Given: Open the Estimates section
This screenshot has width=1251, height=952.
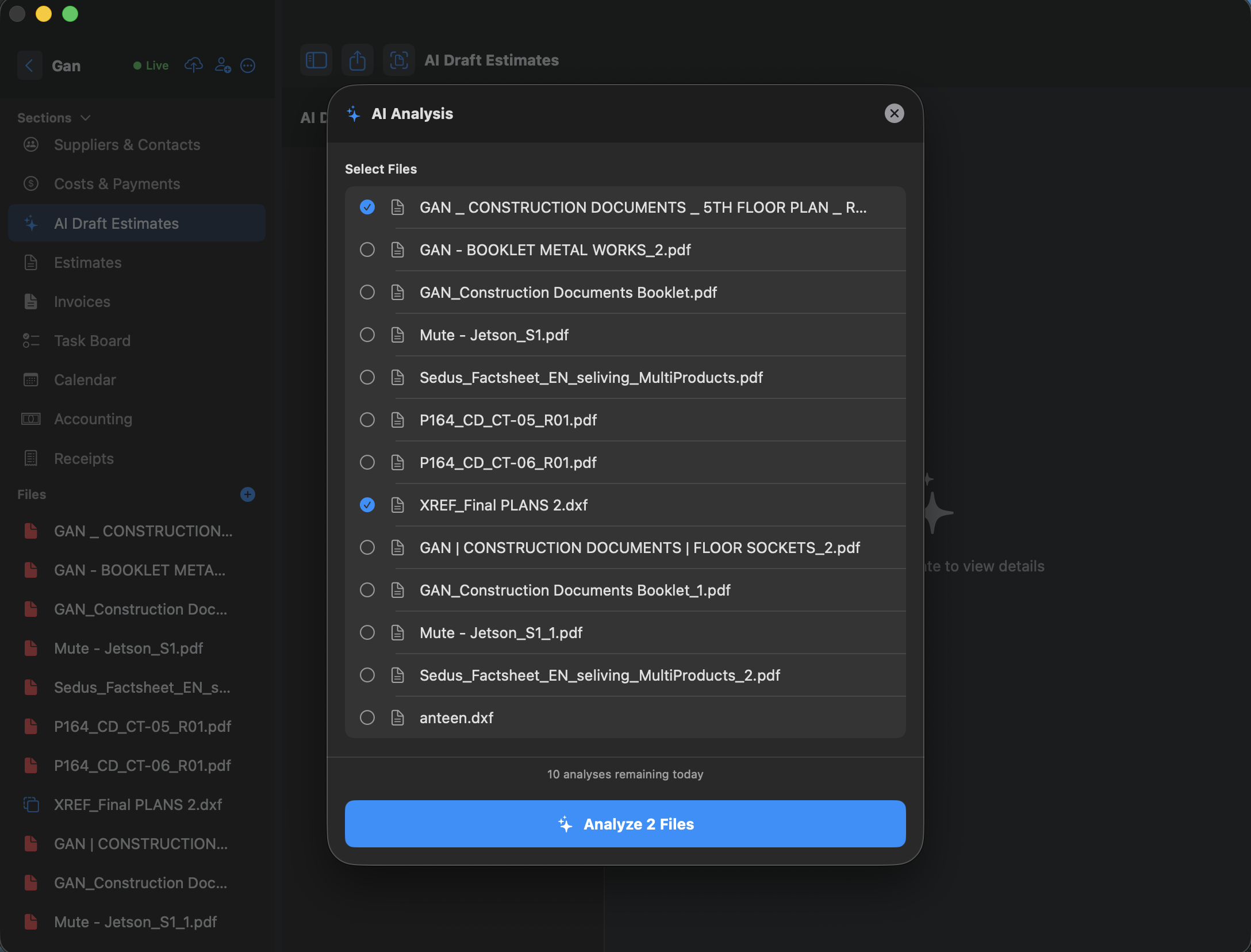Looking at the screenshot, I should click(x=137, y=263).
